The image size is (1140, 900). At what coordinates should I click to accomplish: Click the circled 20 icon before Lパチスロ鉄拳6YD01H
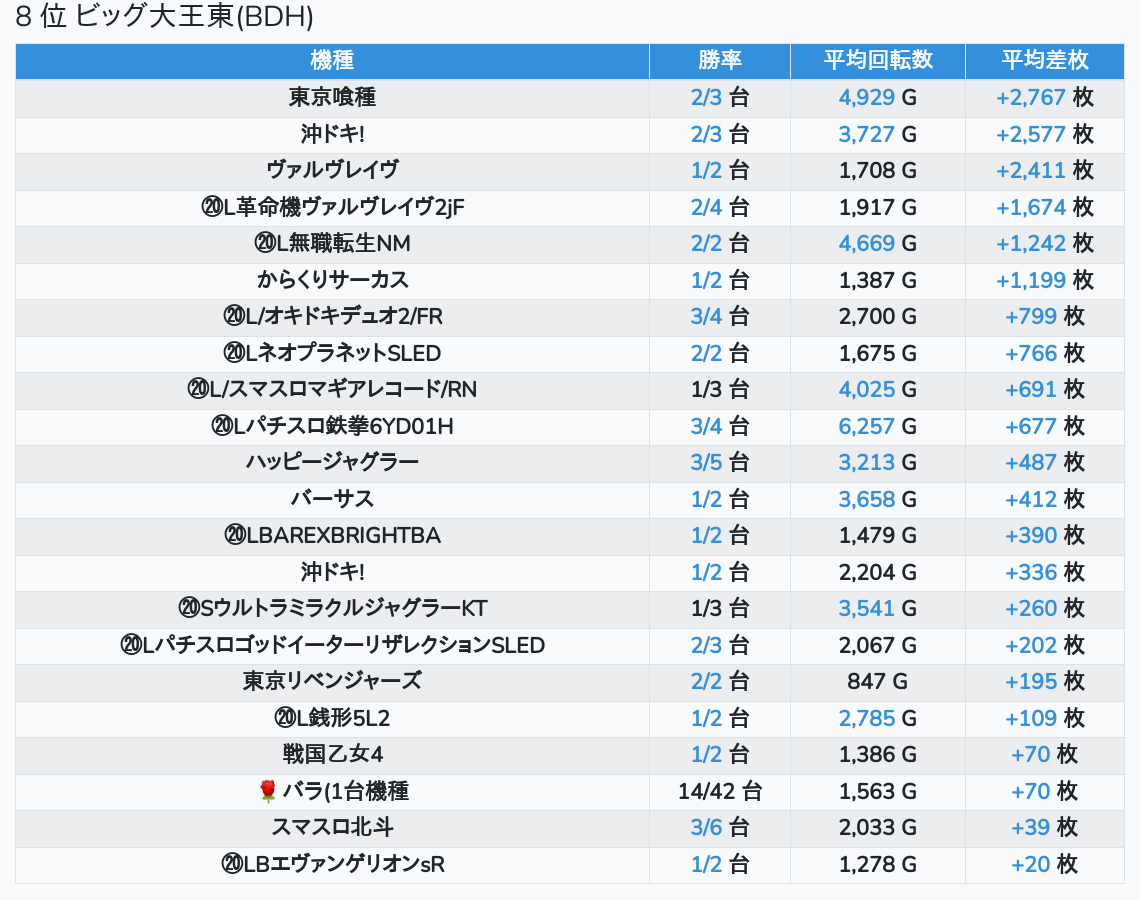tap(222, 427)
